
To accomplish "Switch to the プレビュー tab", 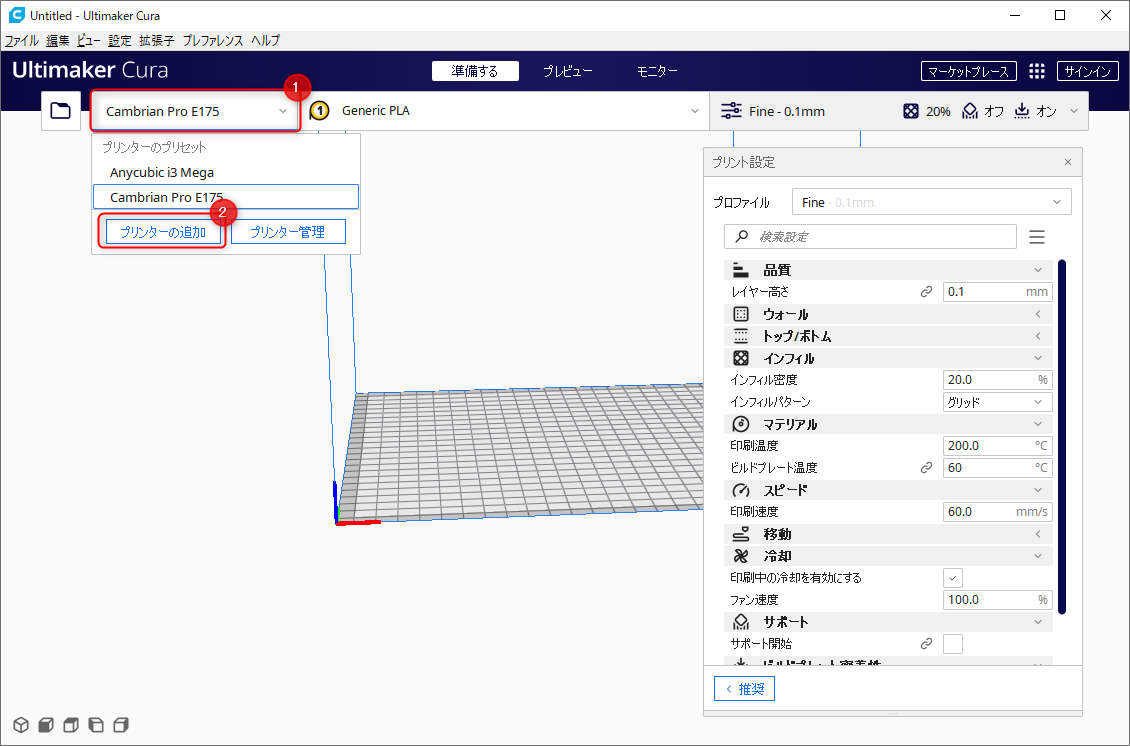I will click(568, 71).
